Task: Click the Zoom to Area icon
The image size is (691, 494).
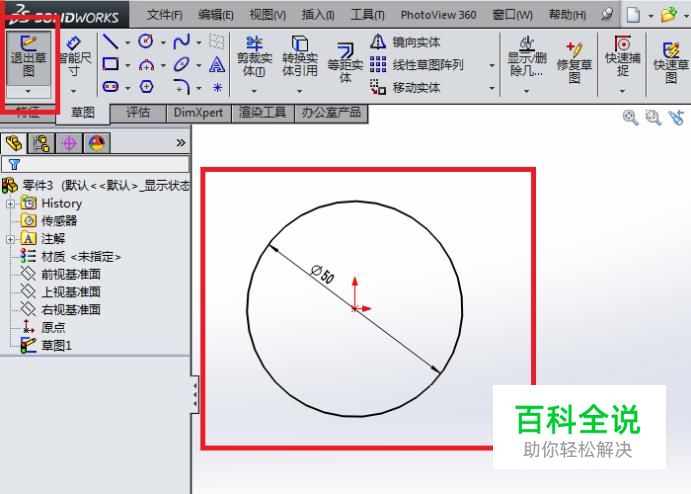Action: [653, 118]
